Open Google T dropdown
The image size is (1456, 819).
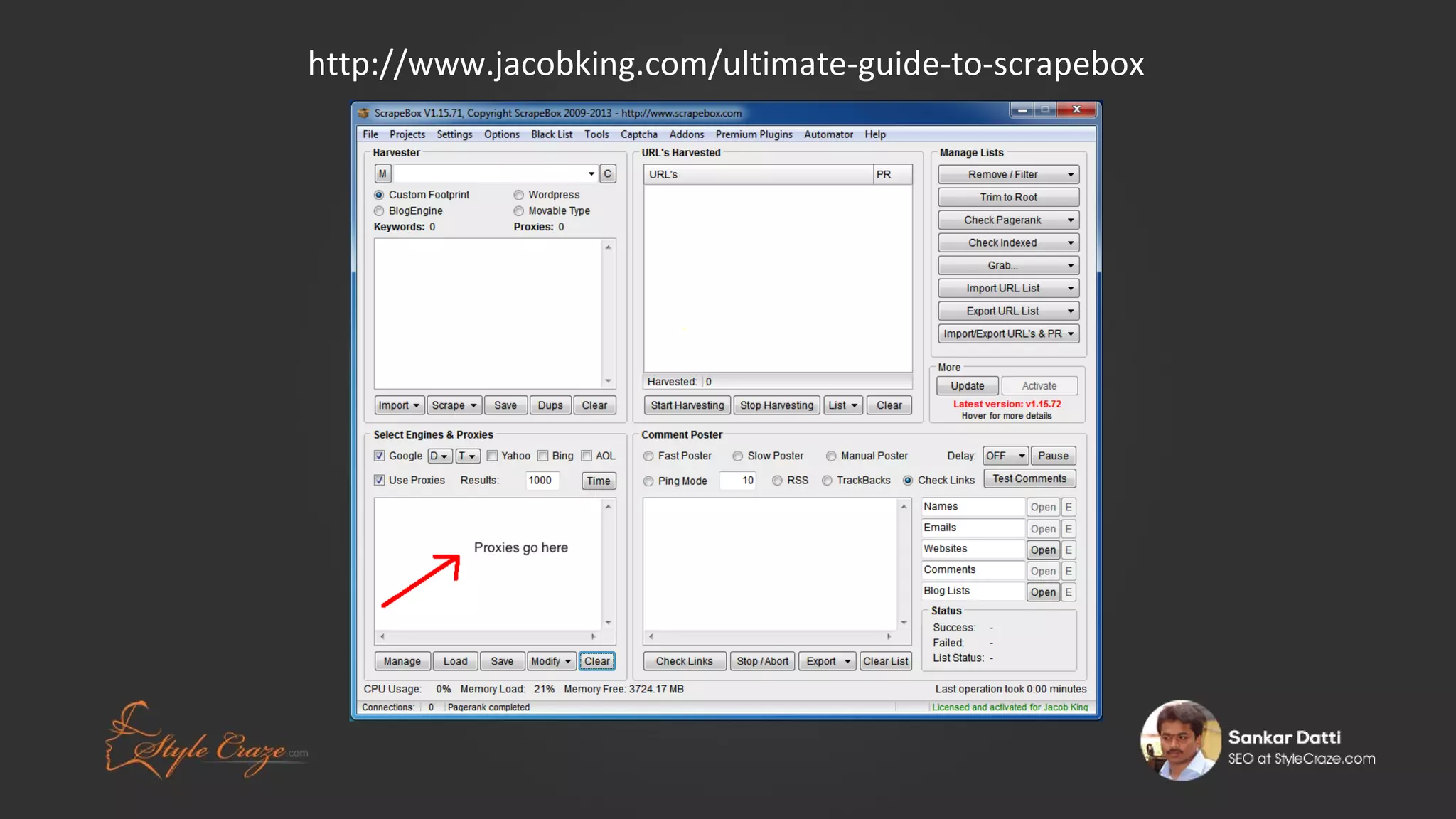click(468, 456)
